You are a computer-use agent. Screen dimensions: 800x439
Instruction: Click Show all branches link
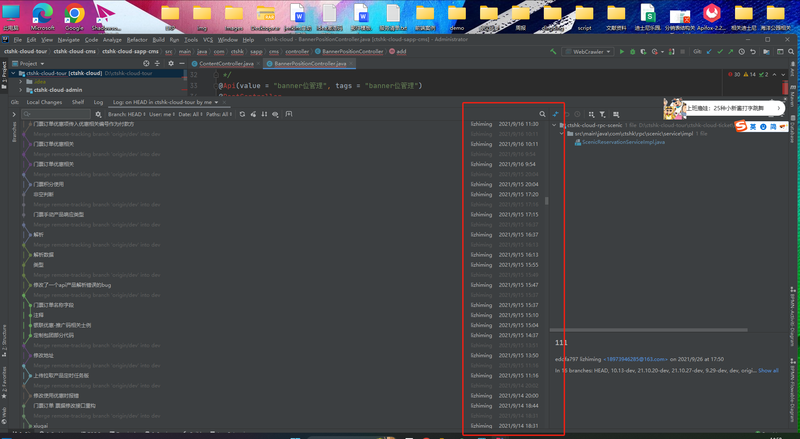(768, 371)
